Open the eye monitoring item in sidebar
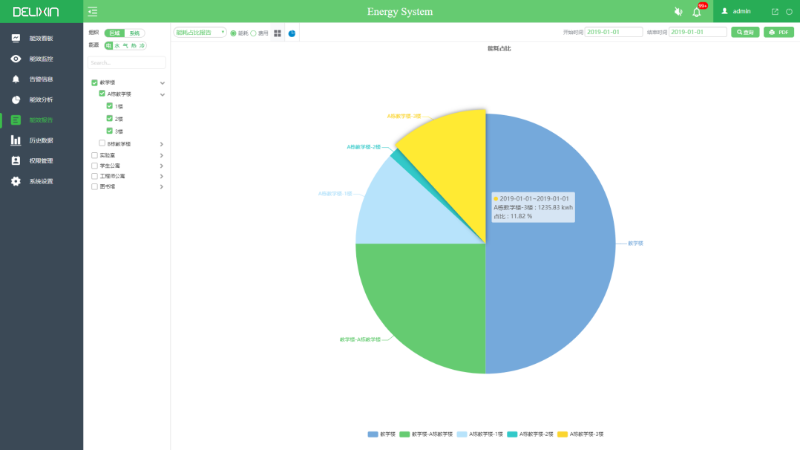This screenshot has width=800, height=450. 16,59
